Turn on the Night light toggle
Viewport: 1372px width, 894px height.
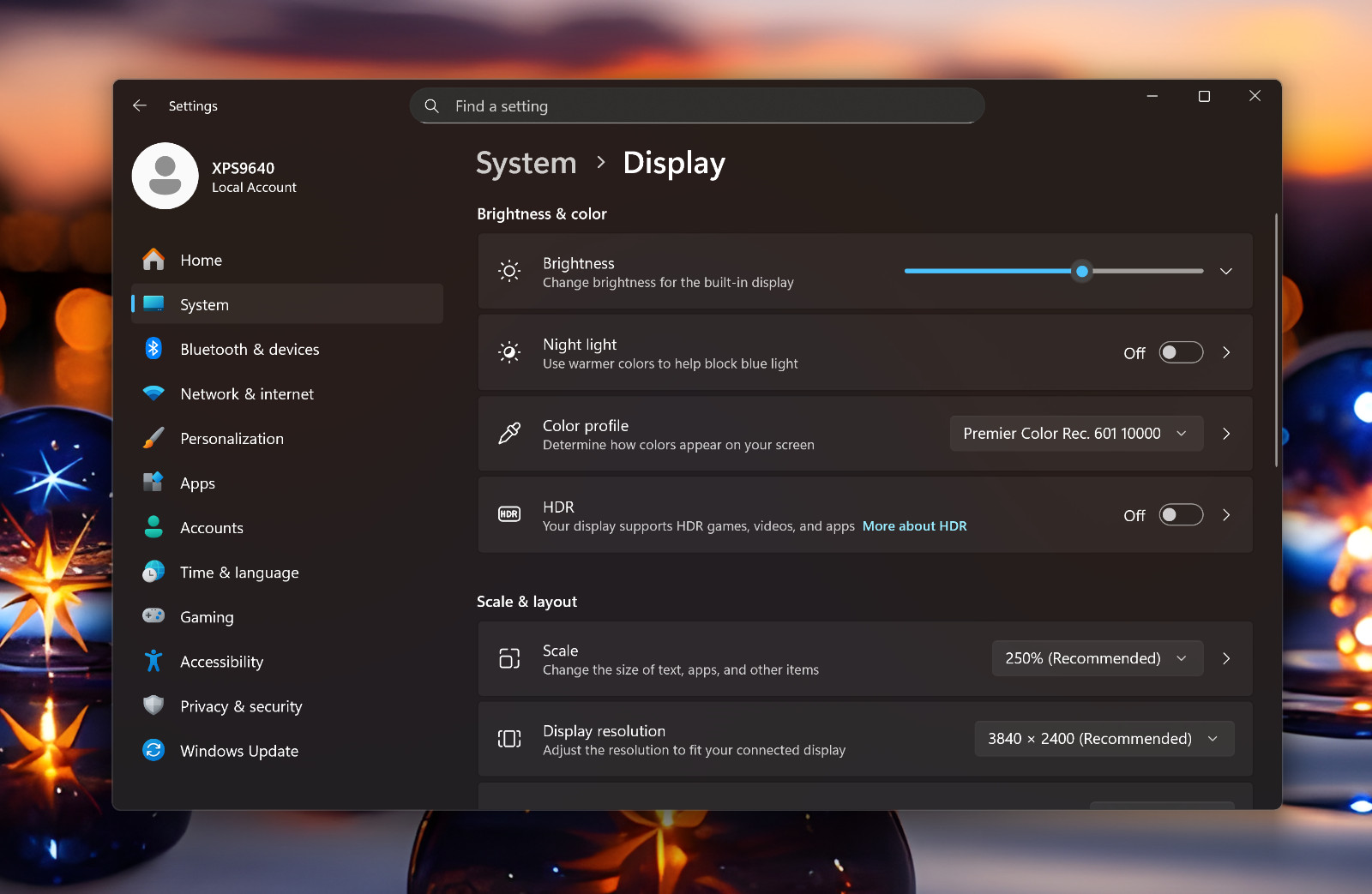pos(1181,352)
